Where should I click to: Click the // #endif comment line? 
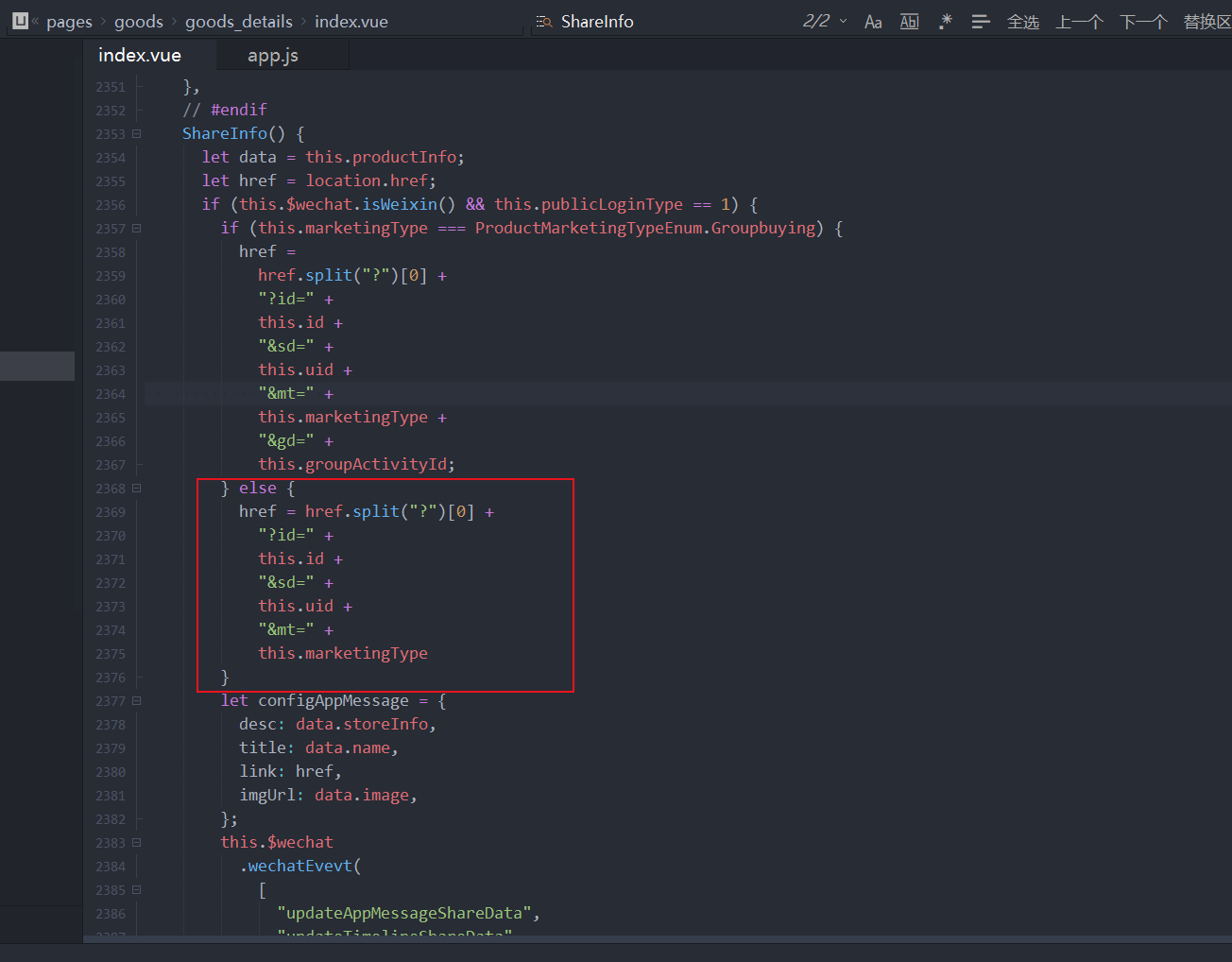[225, 110]
